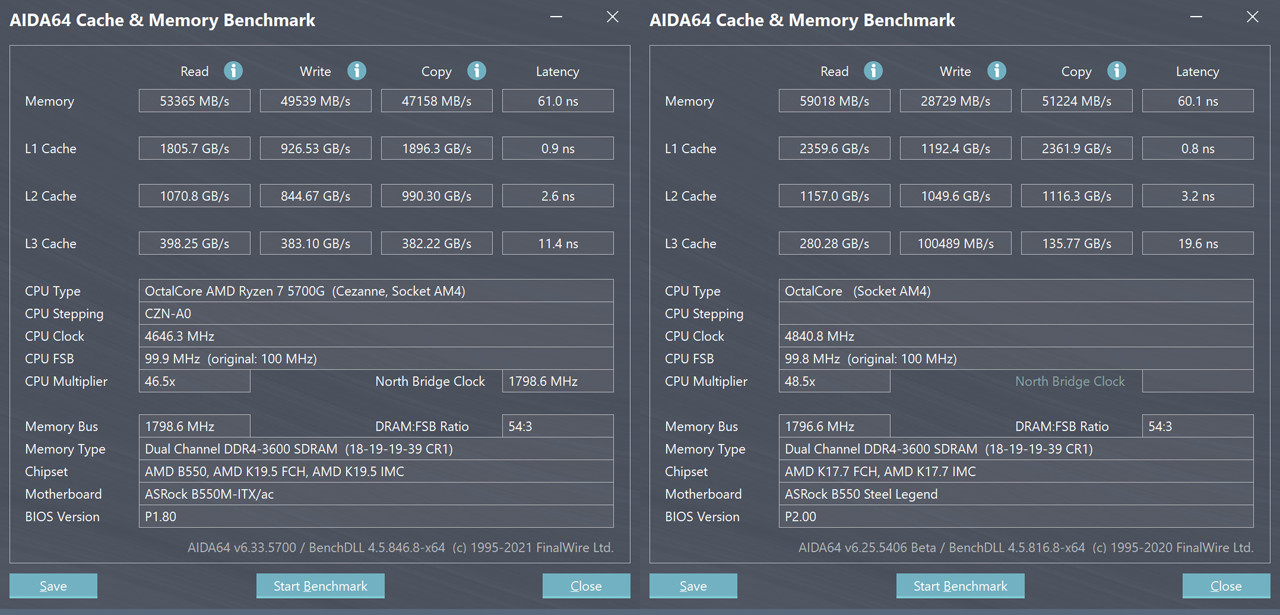The height and width of the screenshot is (615, 1280).
Task: Click the Read info icon in right window
Action: point(873,71)
